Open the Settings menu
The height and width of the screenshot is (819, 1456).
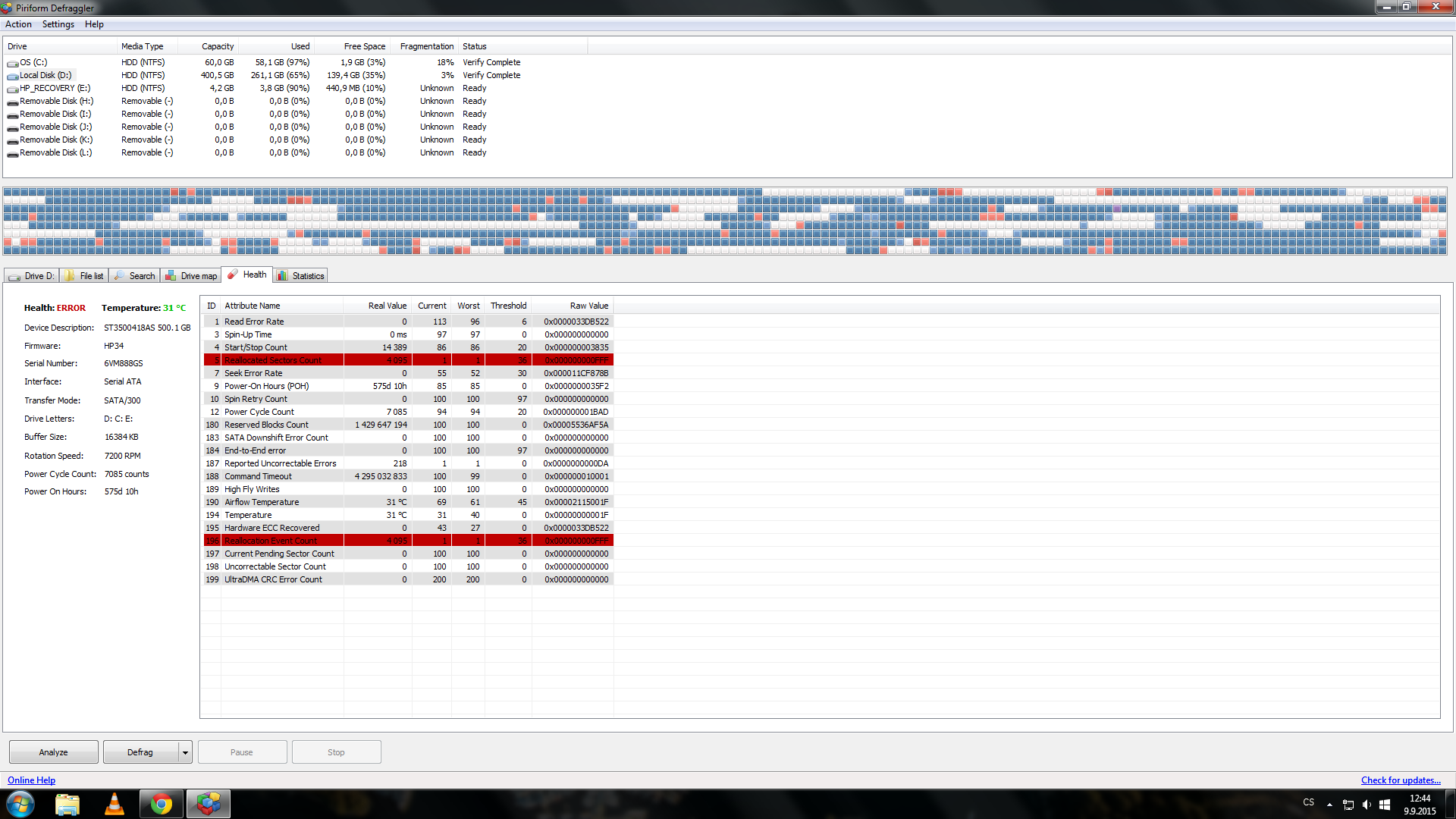click(x=58, y=24)
